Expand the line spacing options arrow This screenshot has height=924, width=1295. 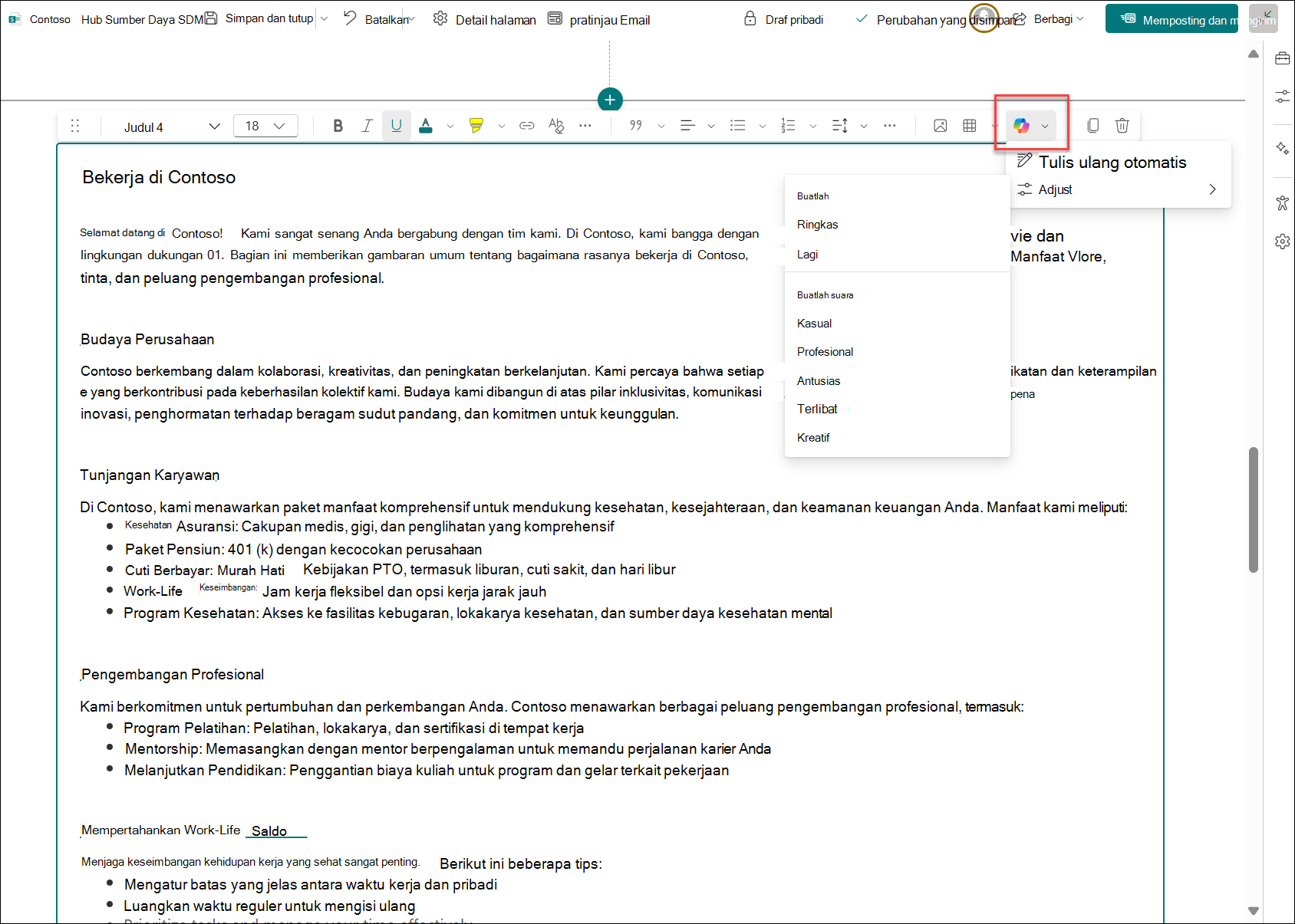click(x=864, y=126)
